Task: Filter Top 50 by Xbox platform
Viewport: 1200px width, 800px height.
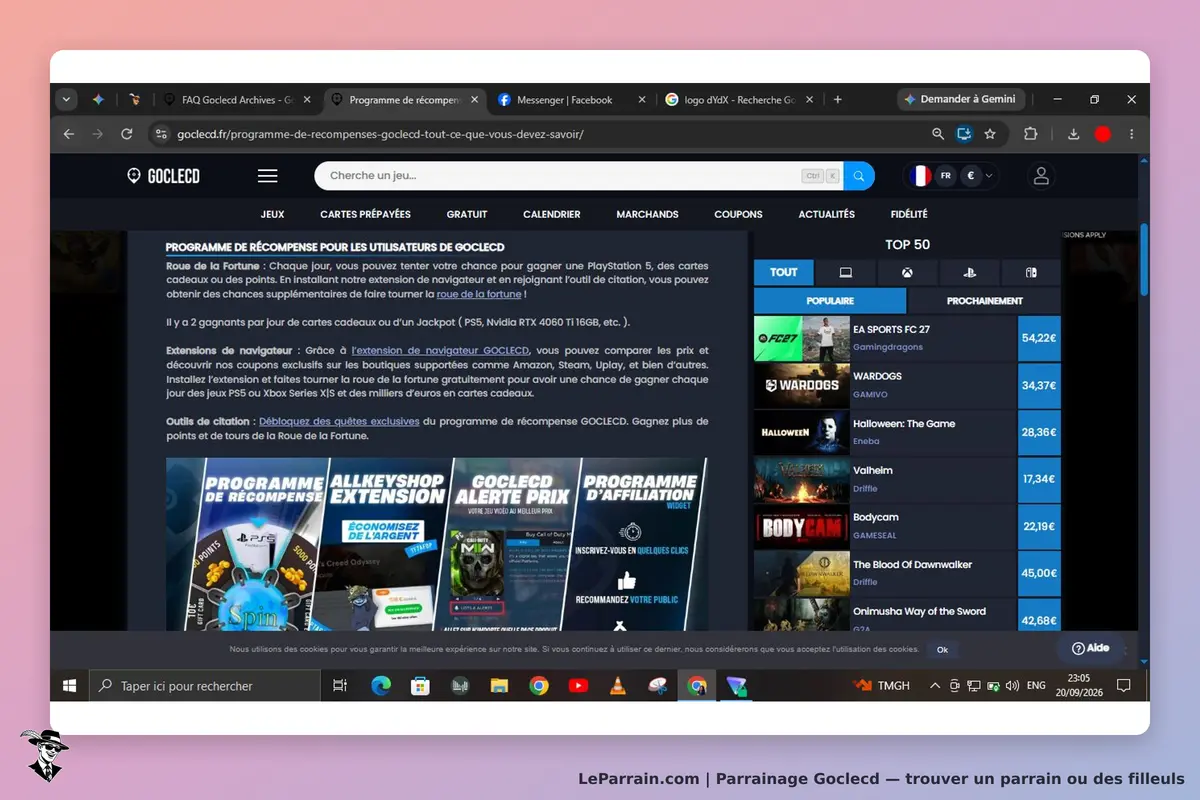Action: [907, 272]
